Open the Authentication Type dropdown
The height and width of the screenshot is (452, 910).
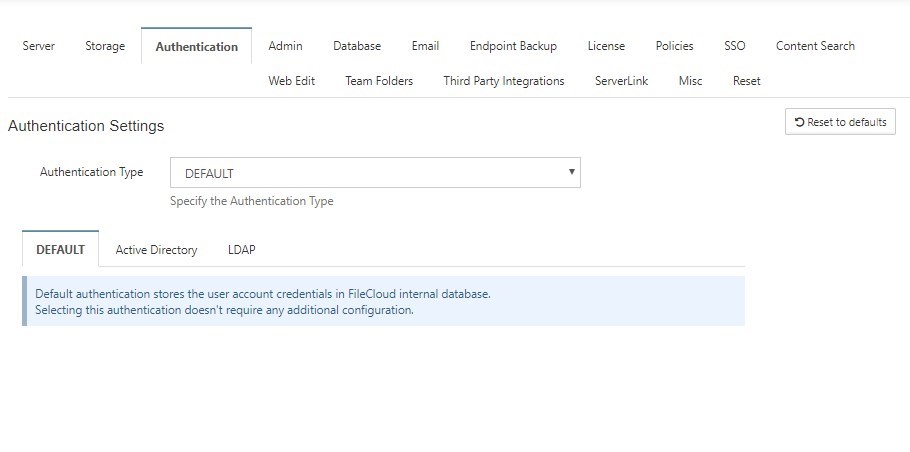point(375,173)
